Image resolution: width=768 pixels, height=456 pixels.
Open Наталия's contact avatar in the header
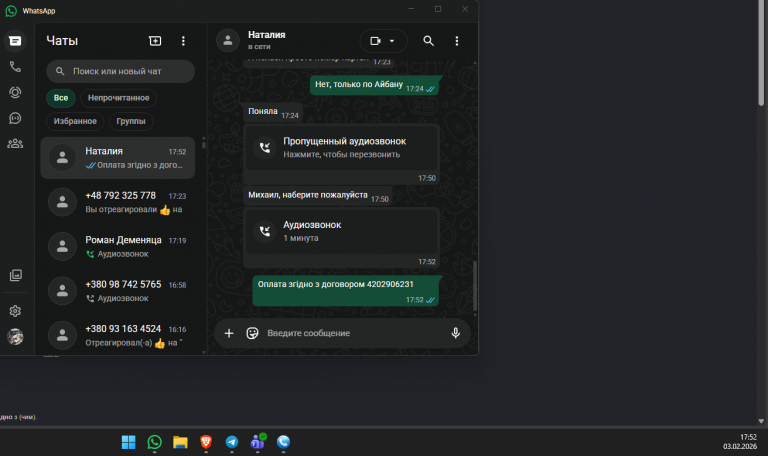click(228, 41)
